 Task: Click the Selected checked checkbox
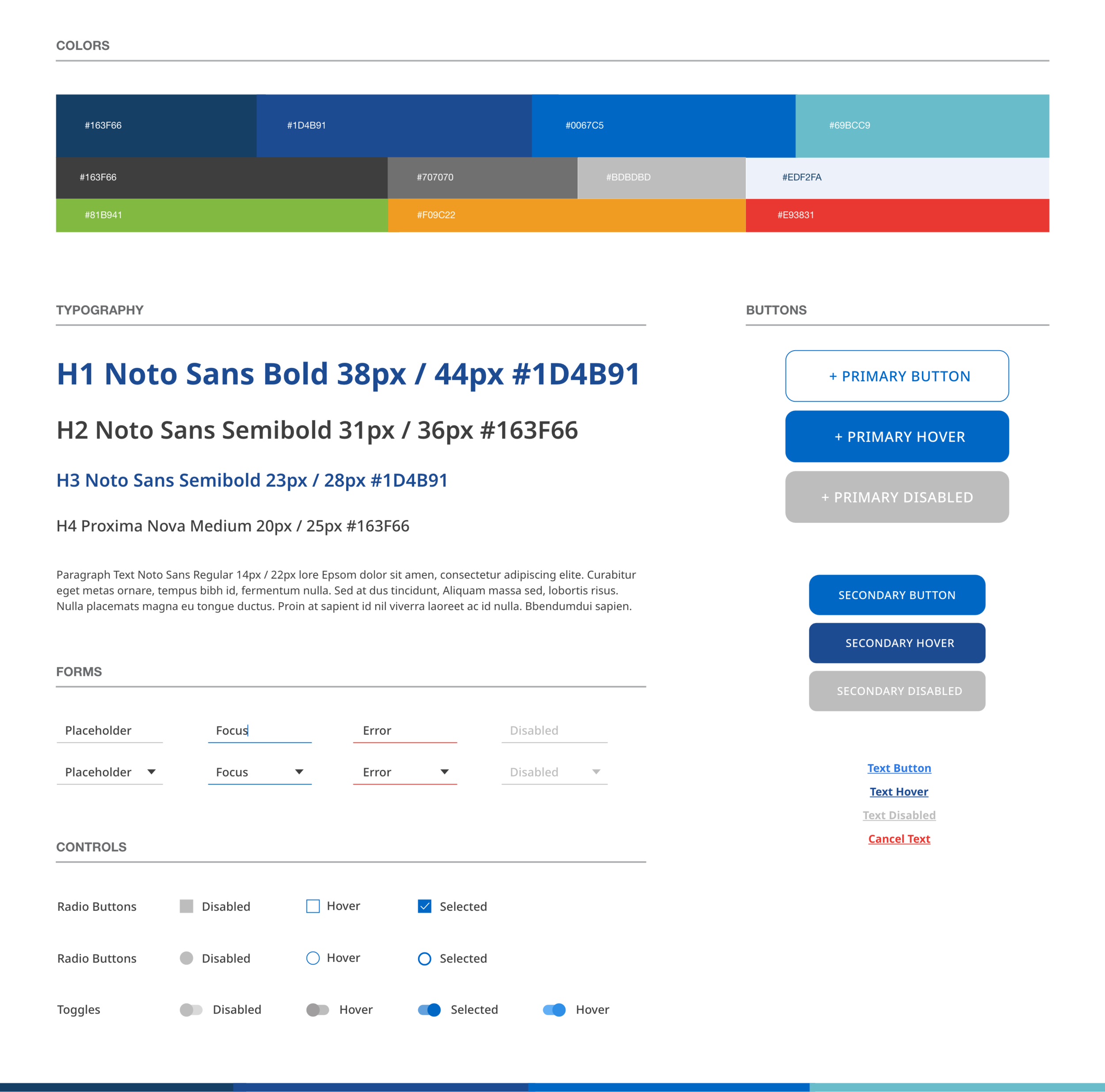tap(424, 906)
